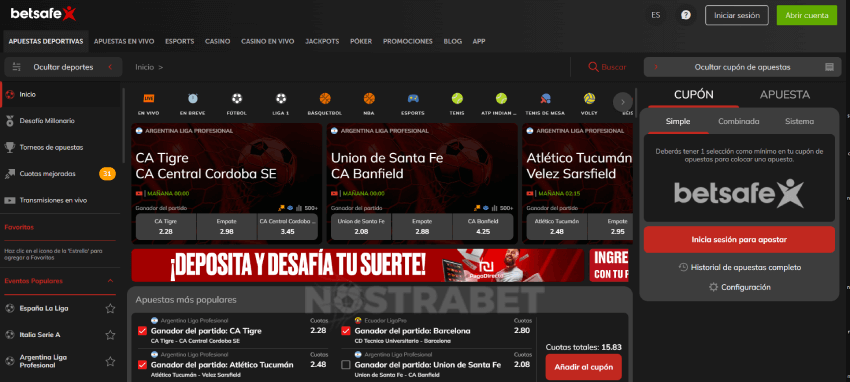Select the TENIS ball icon
This screenshot has width=850, height=382.
tap(457, 99)
